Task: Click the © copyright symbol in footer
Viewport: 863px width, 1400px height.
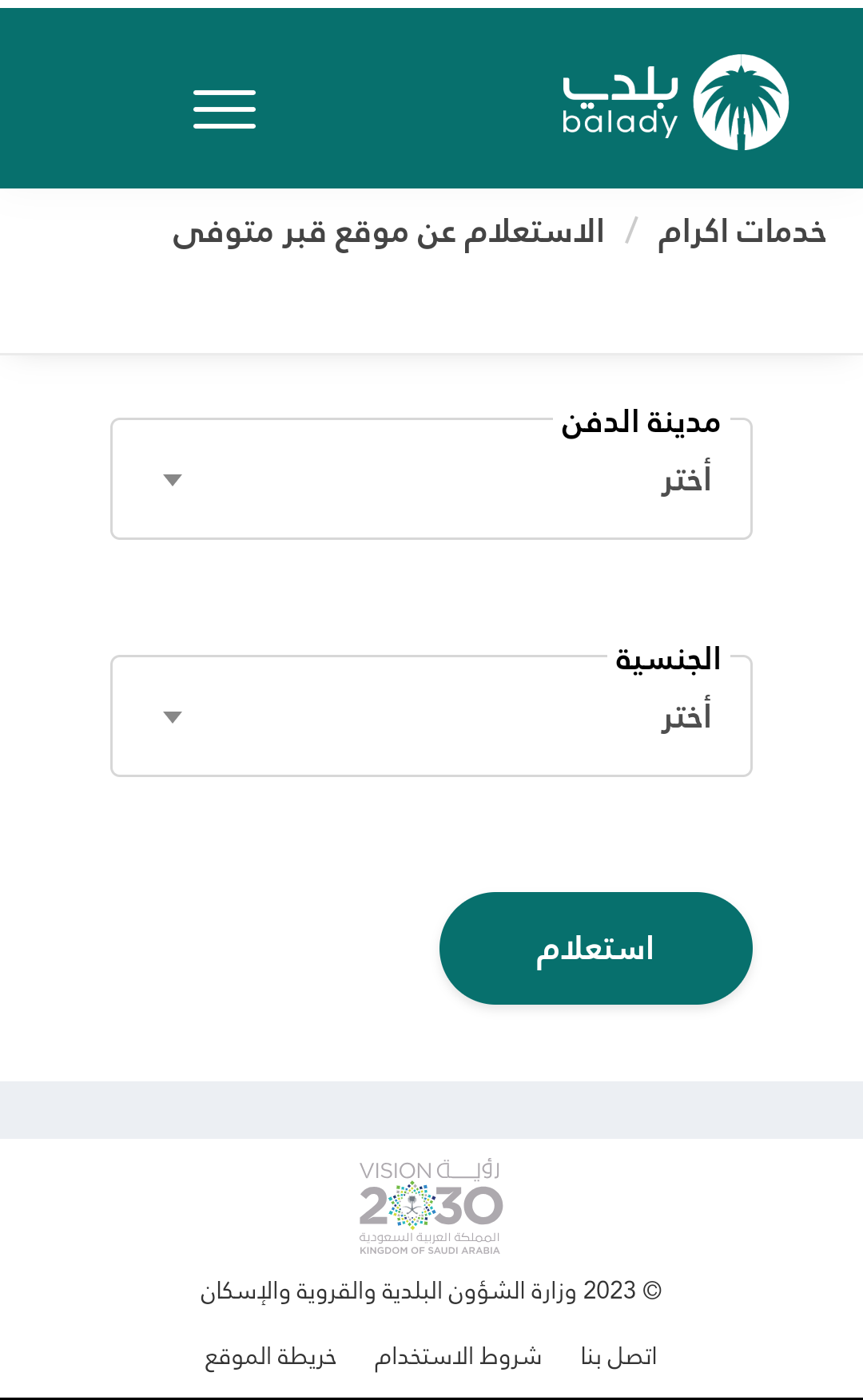Action: tap(652, 1291)
